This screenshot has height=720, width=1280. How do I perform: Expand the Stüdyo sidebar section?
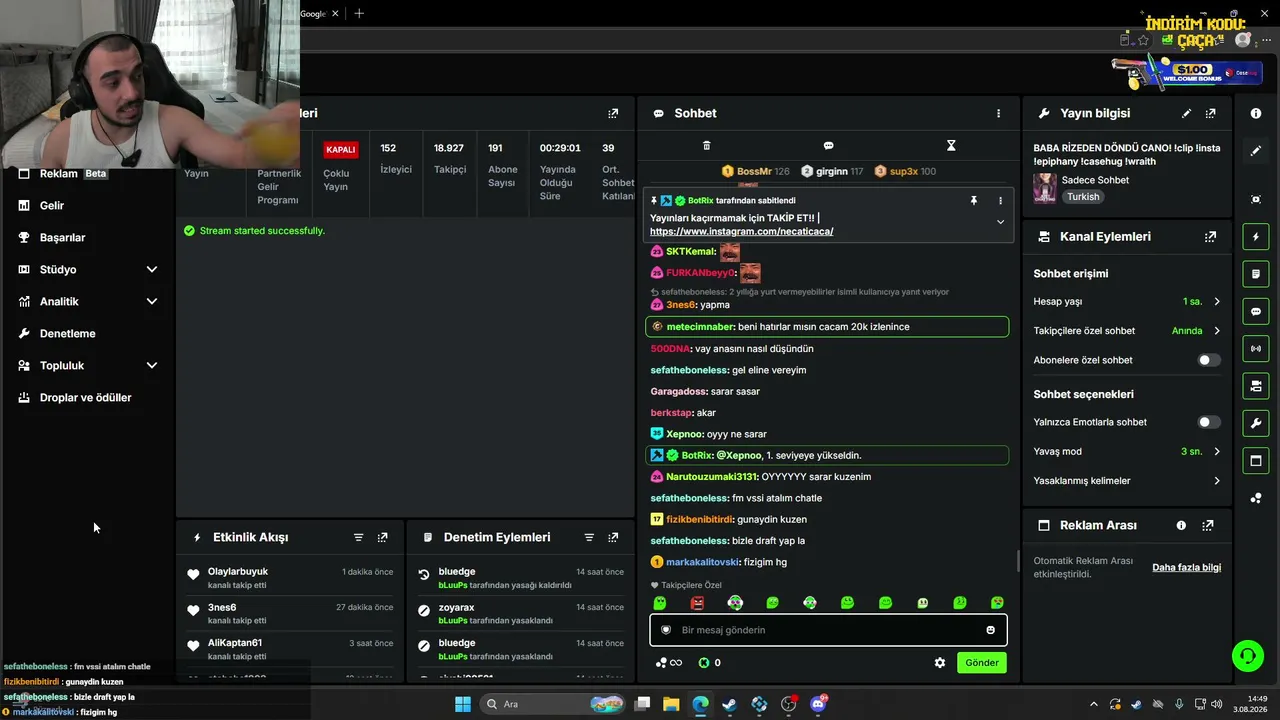(87, 269)
